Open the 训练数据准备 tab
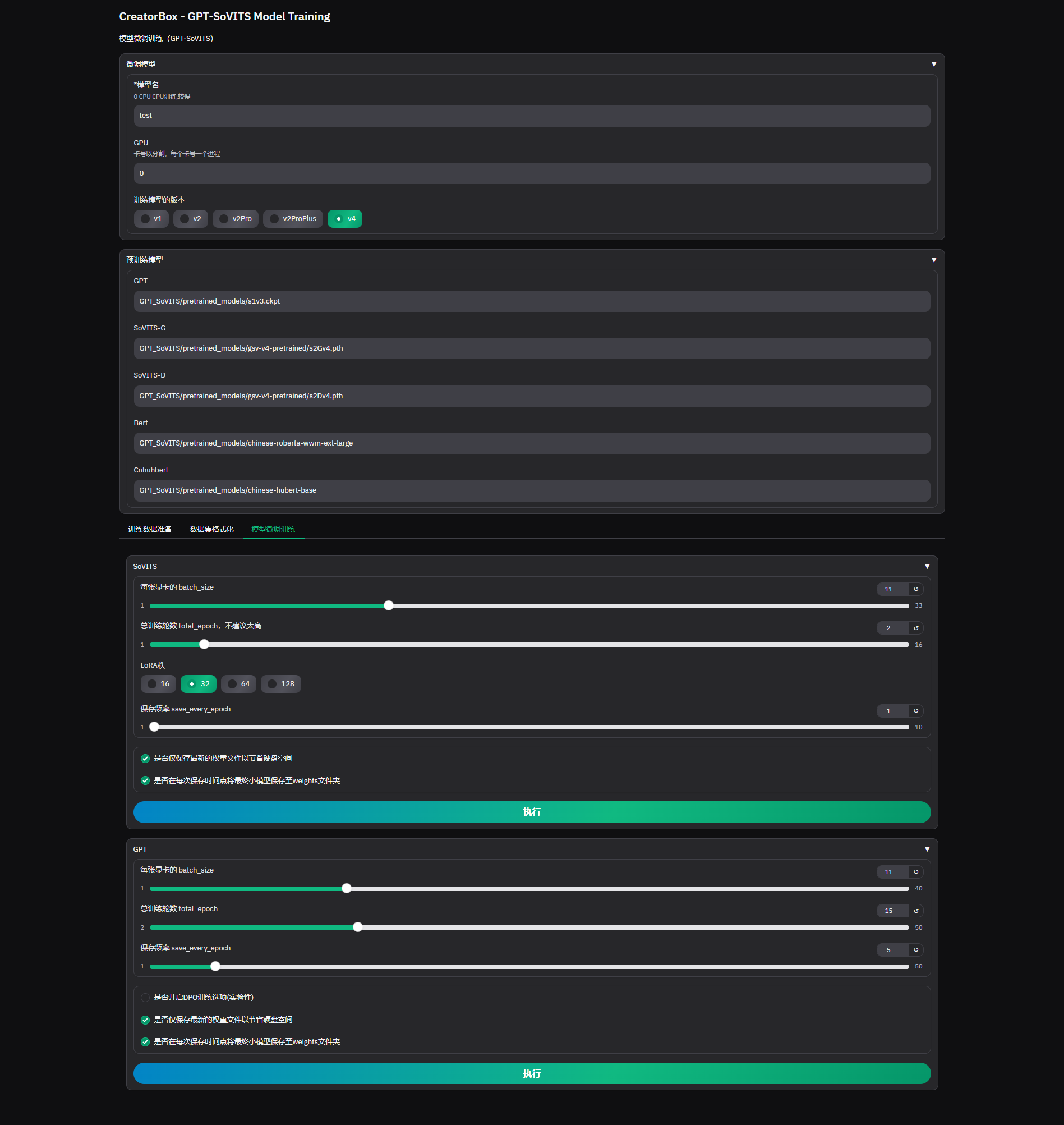This screenshot has width=1064, height=1125. (150, 529)
